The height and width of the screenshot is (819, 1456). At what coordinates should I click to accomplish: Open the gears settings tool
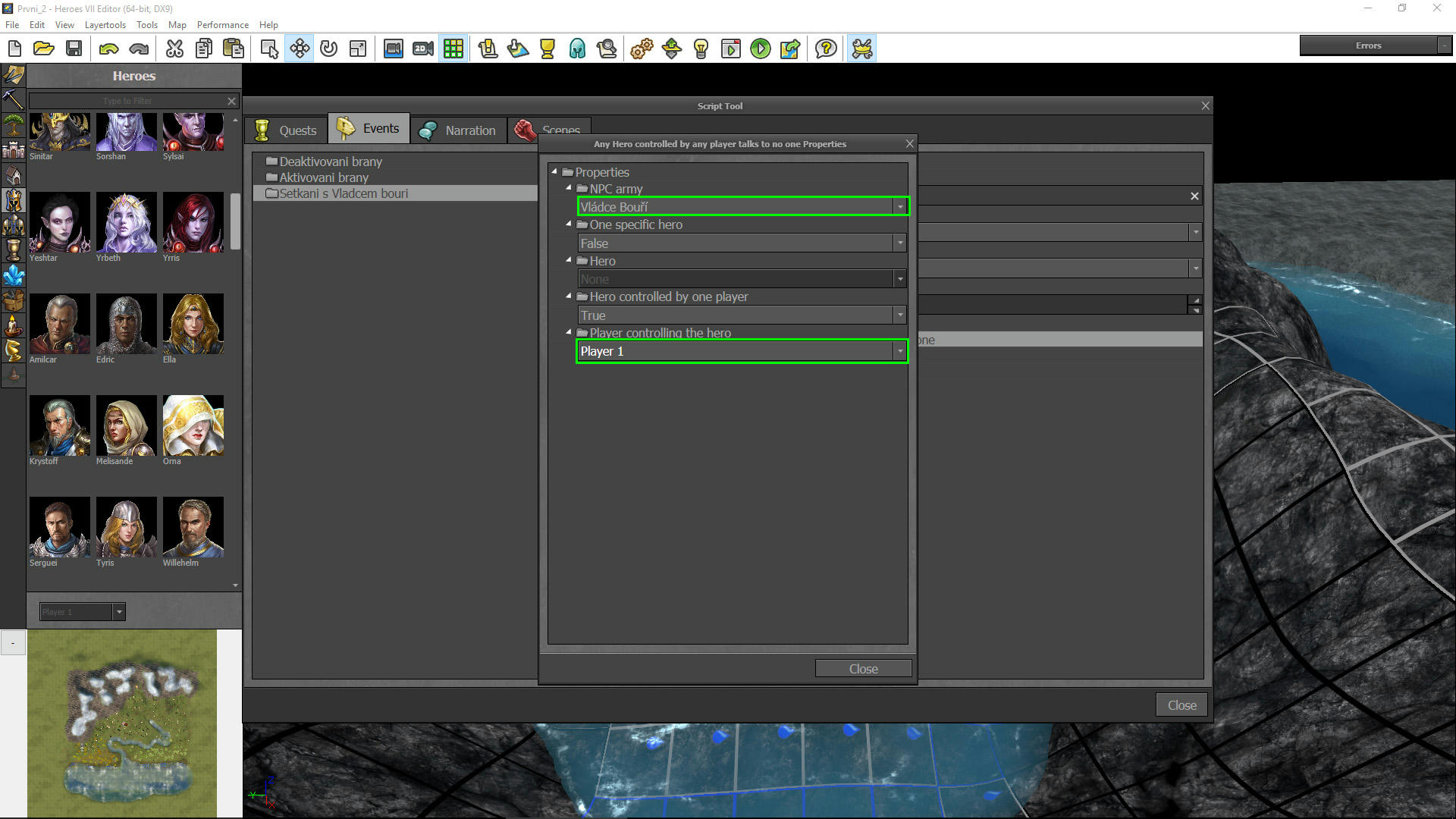(x=642, y=49)
